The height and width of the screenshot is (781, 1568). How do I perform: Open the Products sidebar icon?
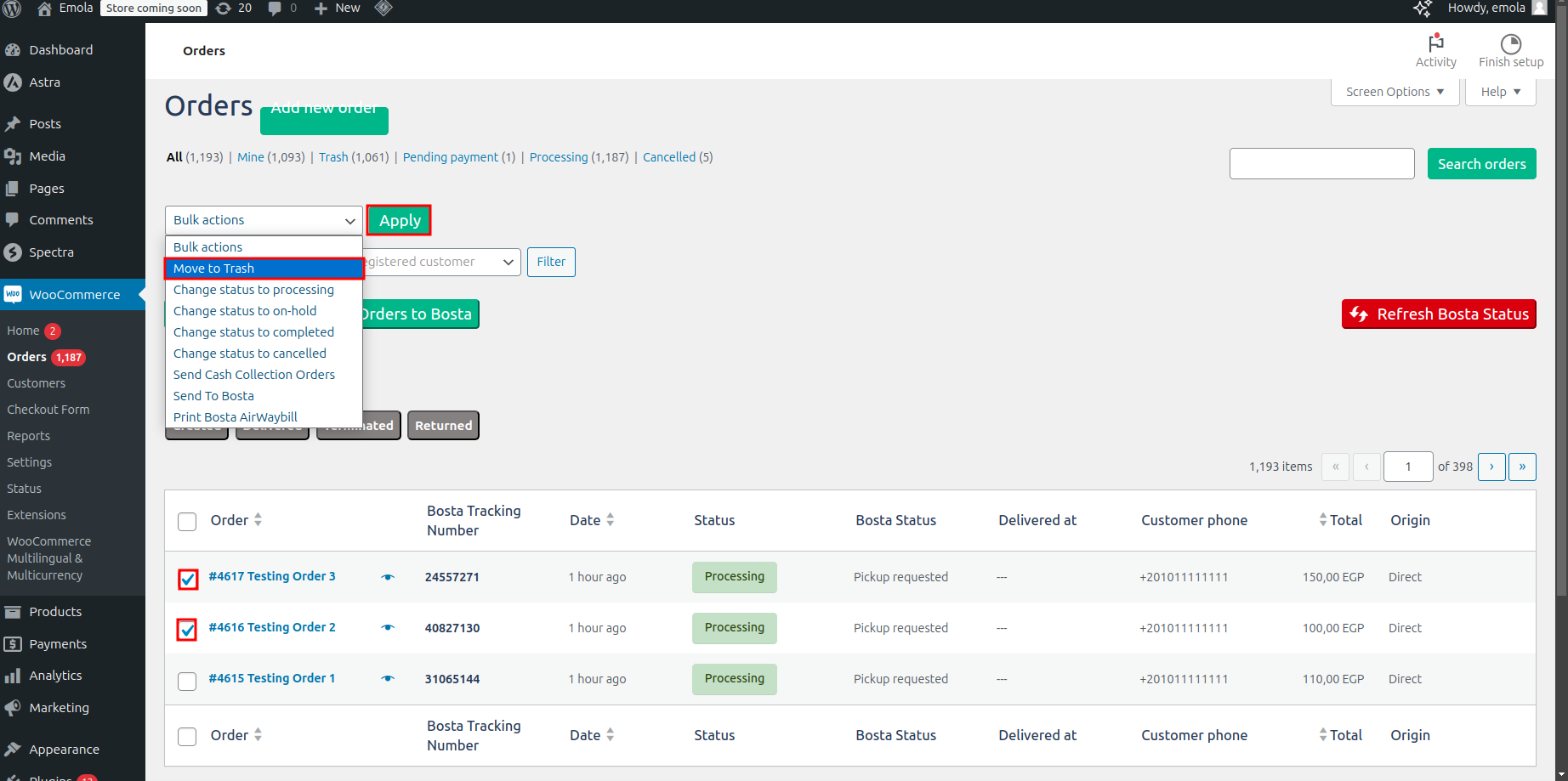[x=13, y=612]
